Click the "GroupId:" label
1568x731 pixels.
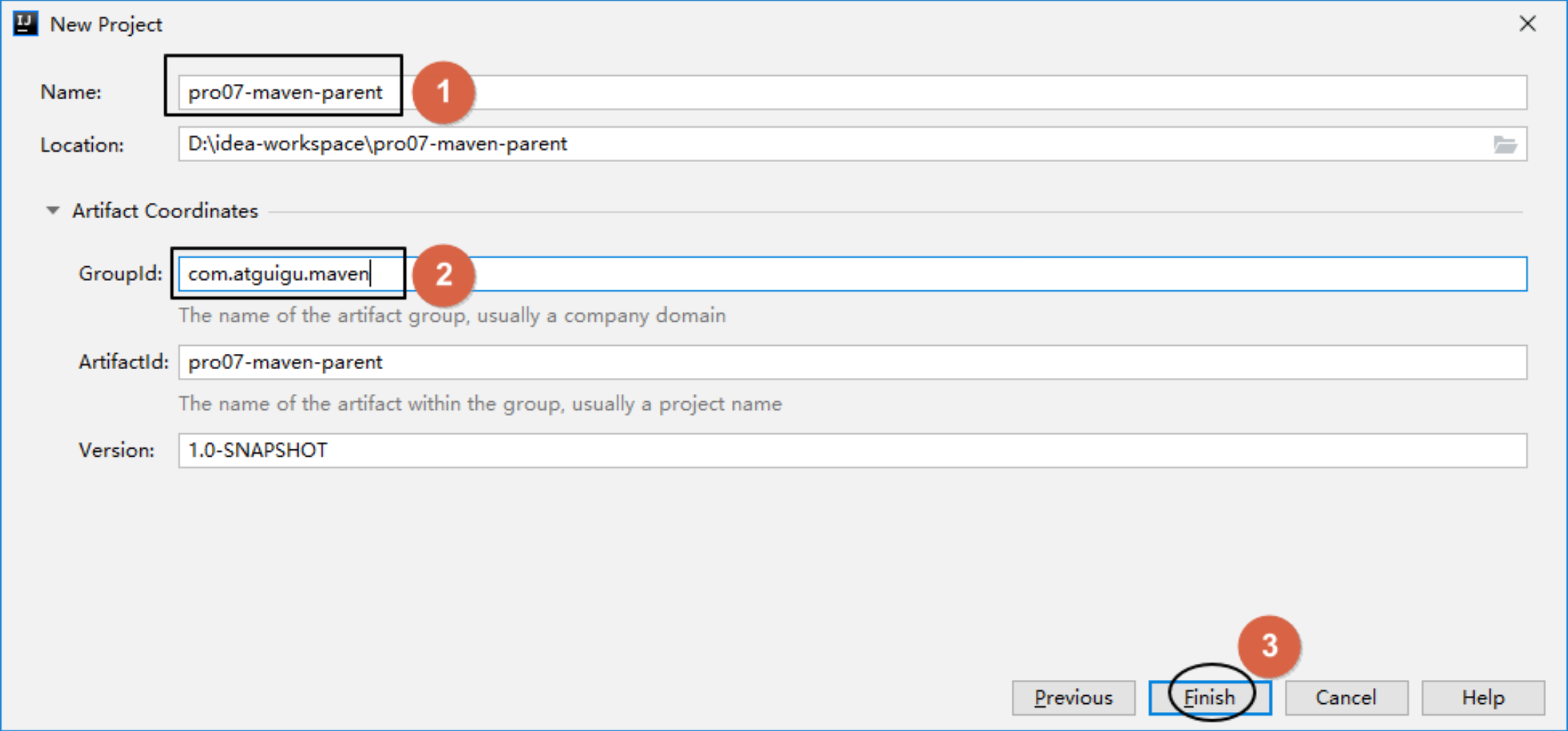click(x=120, y=274)
